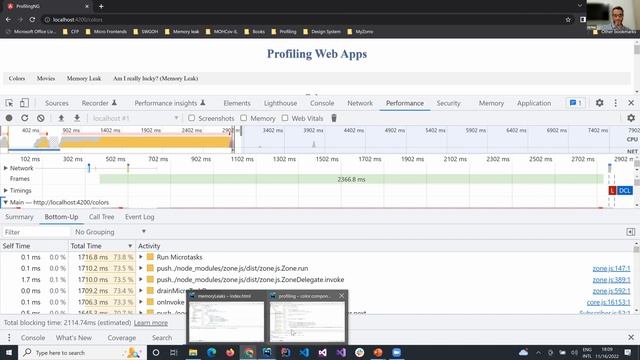Select the Summary tab
This screenshot has height=360, width=640.
pyautogui.click(x=19, y=217)
